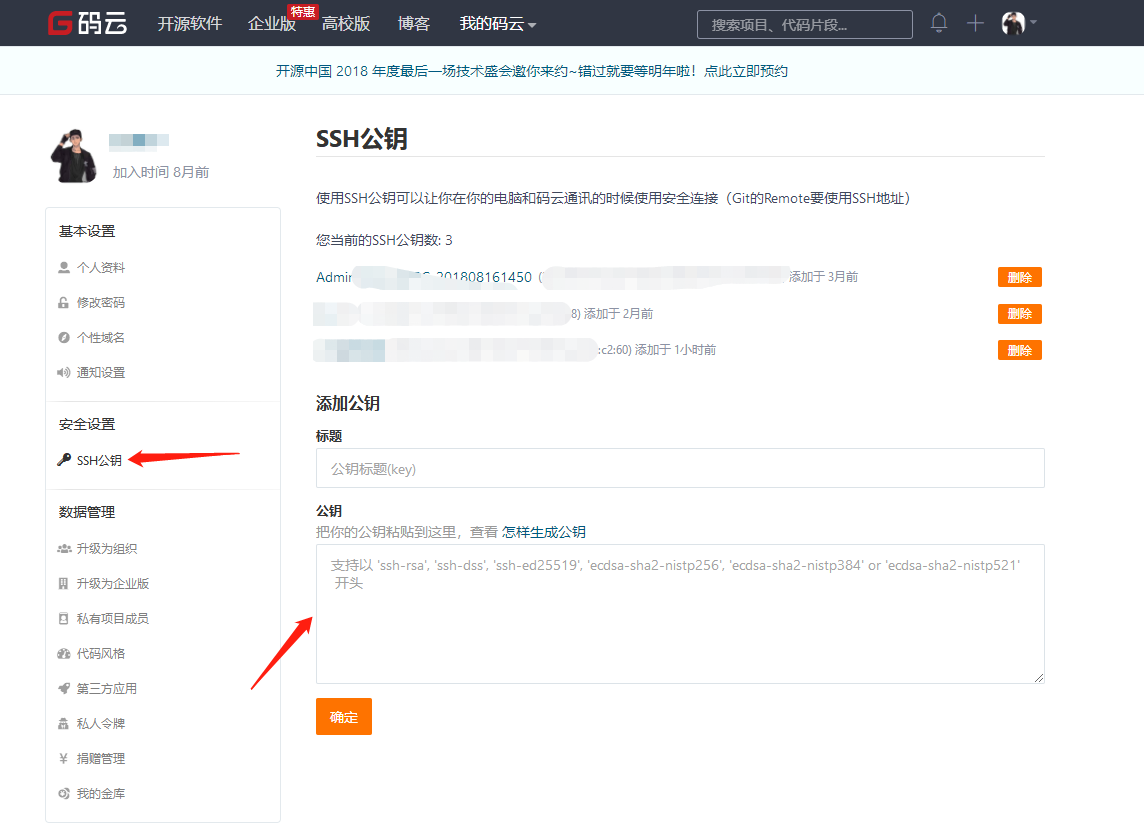The height and width of the screenshot is (840, 1144).
Task: Delete the first SSH key
Action: 1019,277
